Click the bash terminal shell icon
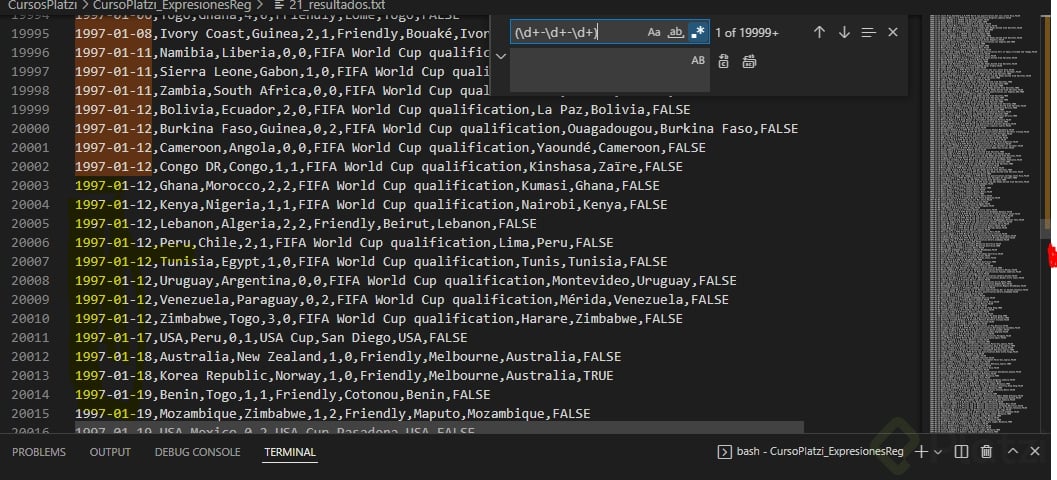Viewport: 1057px width, 480px height. 725,452
